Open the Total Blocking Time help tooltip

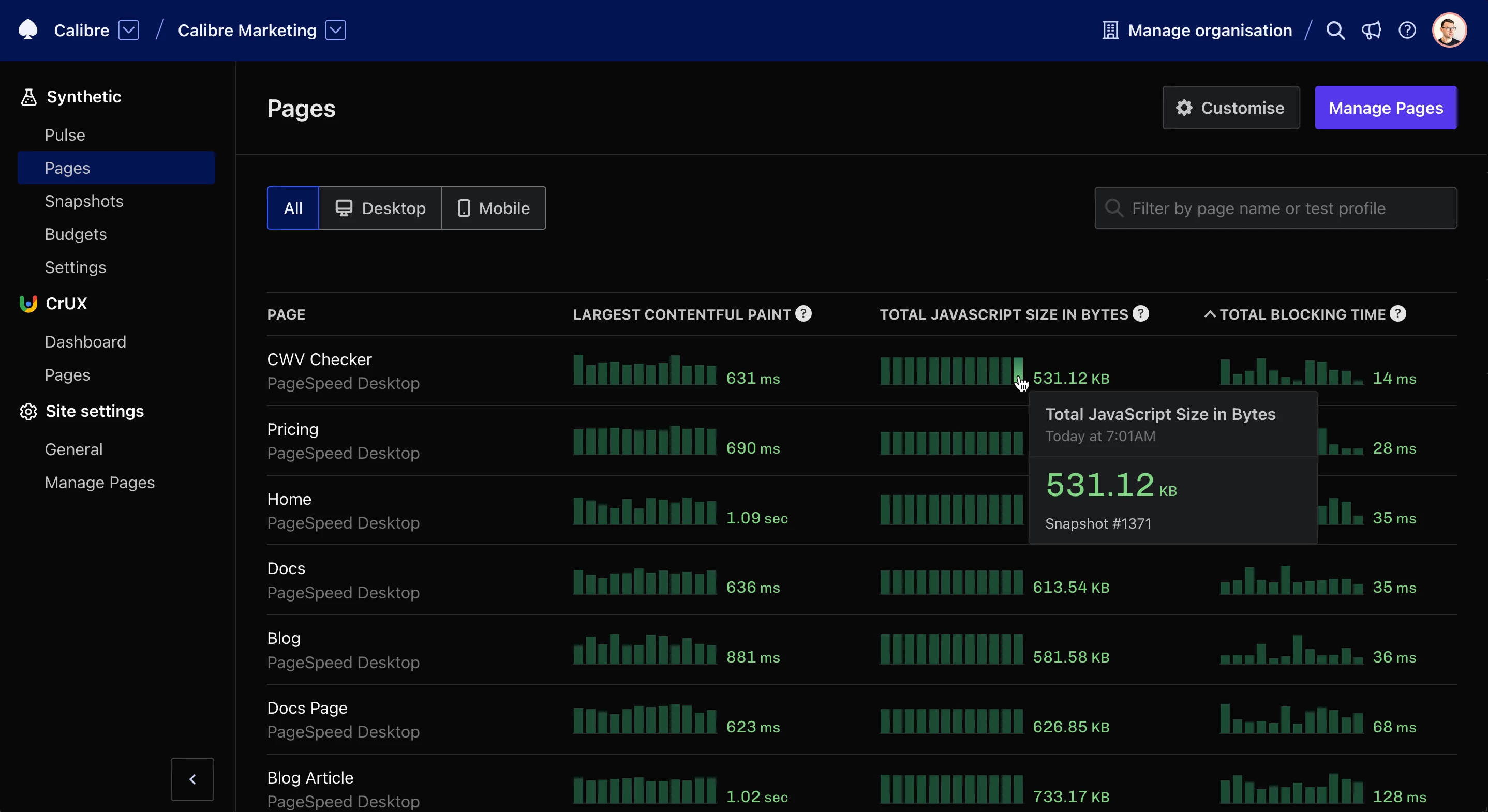(1398, 313)
